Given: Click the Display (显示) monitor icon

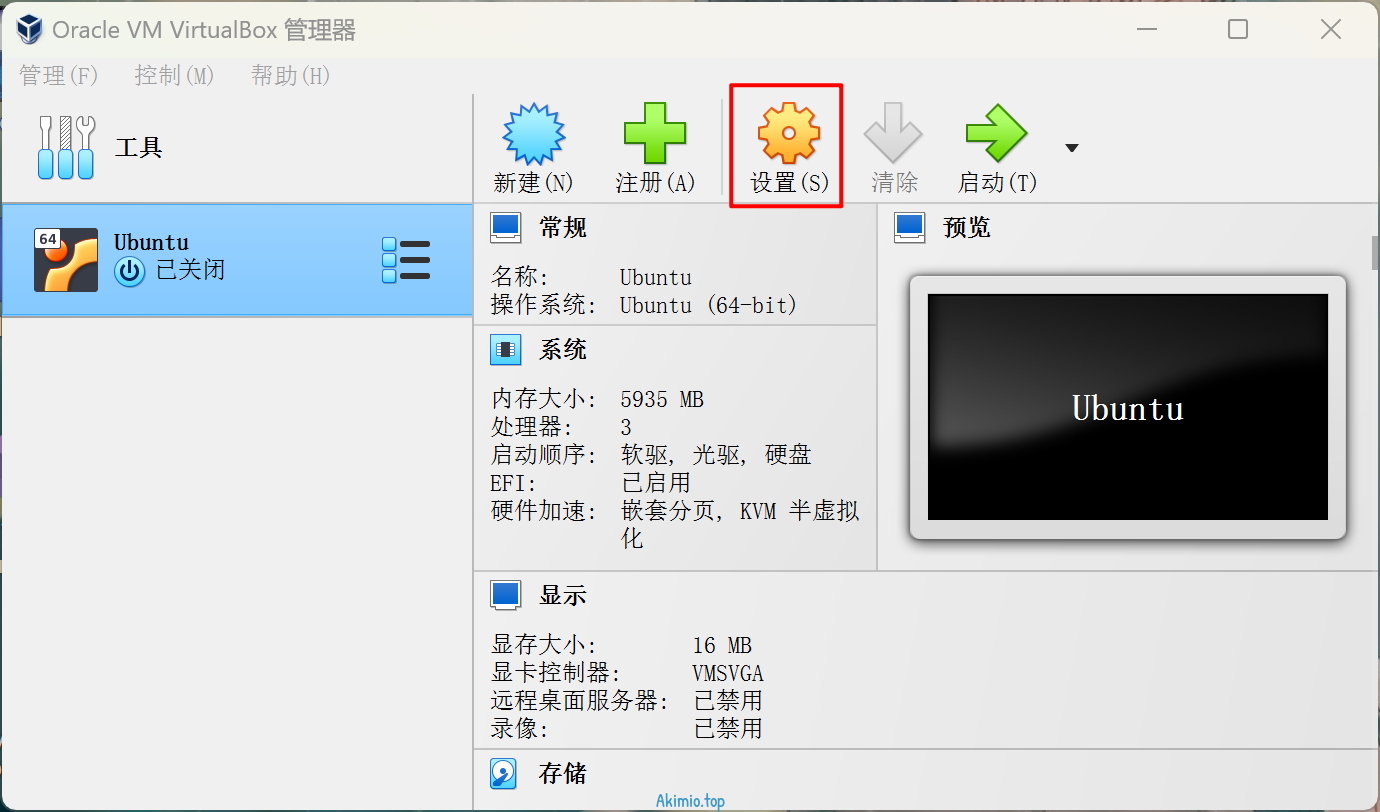Looking at the screenshot, I should (505, 595).
